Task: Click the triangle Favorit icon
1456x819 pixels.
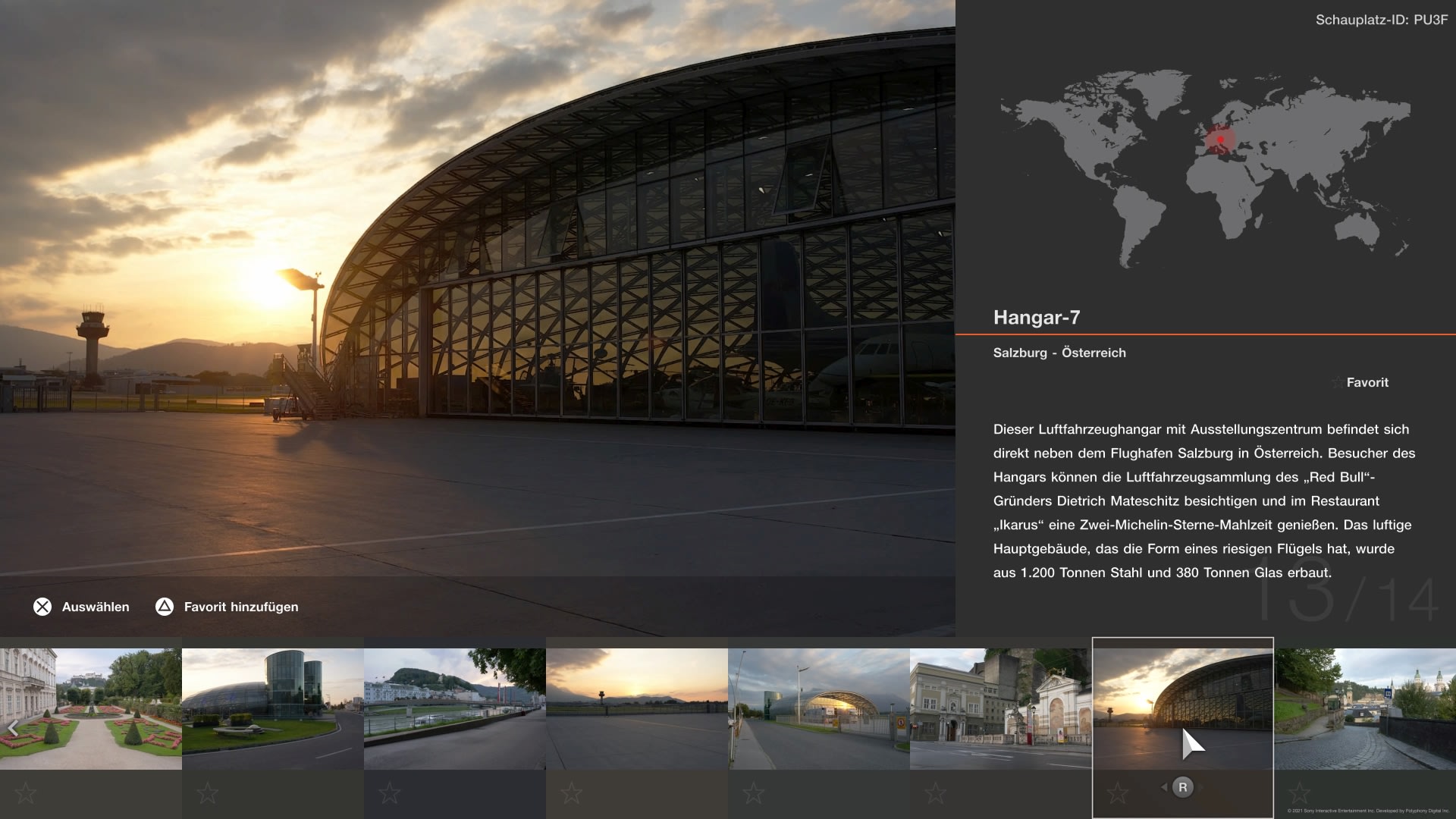Action: [163, 606]
